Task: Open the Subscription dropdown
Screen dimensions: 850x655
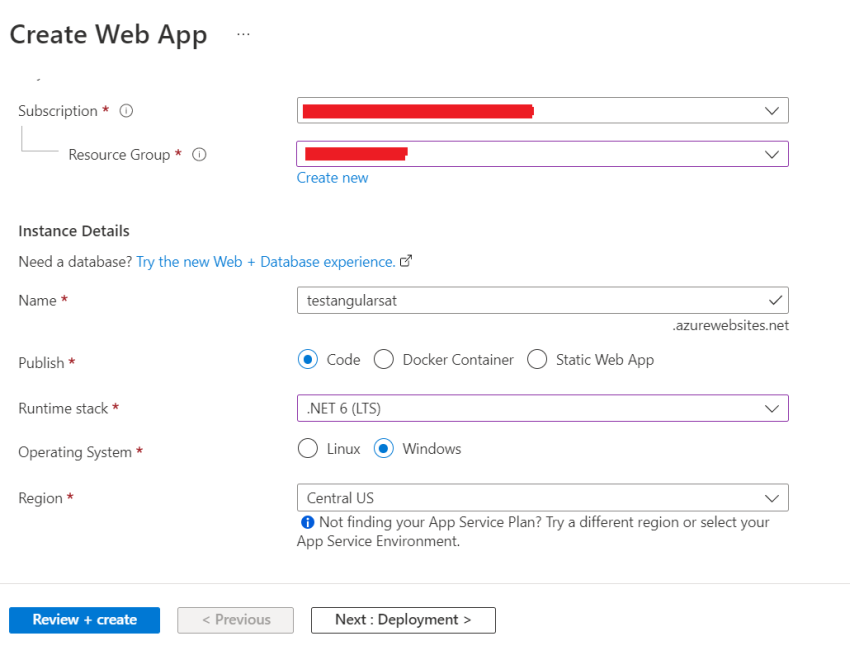Action: 771,110
